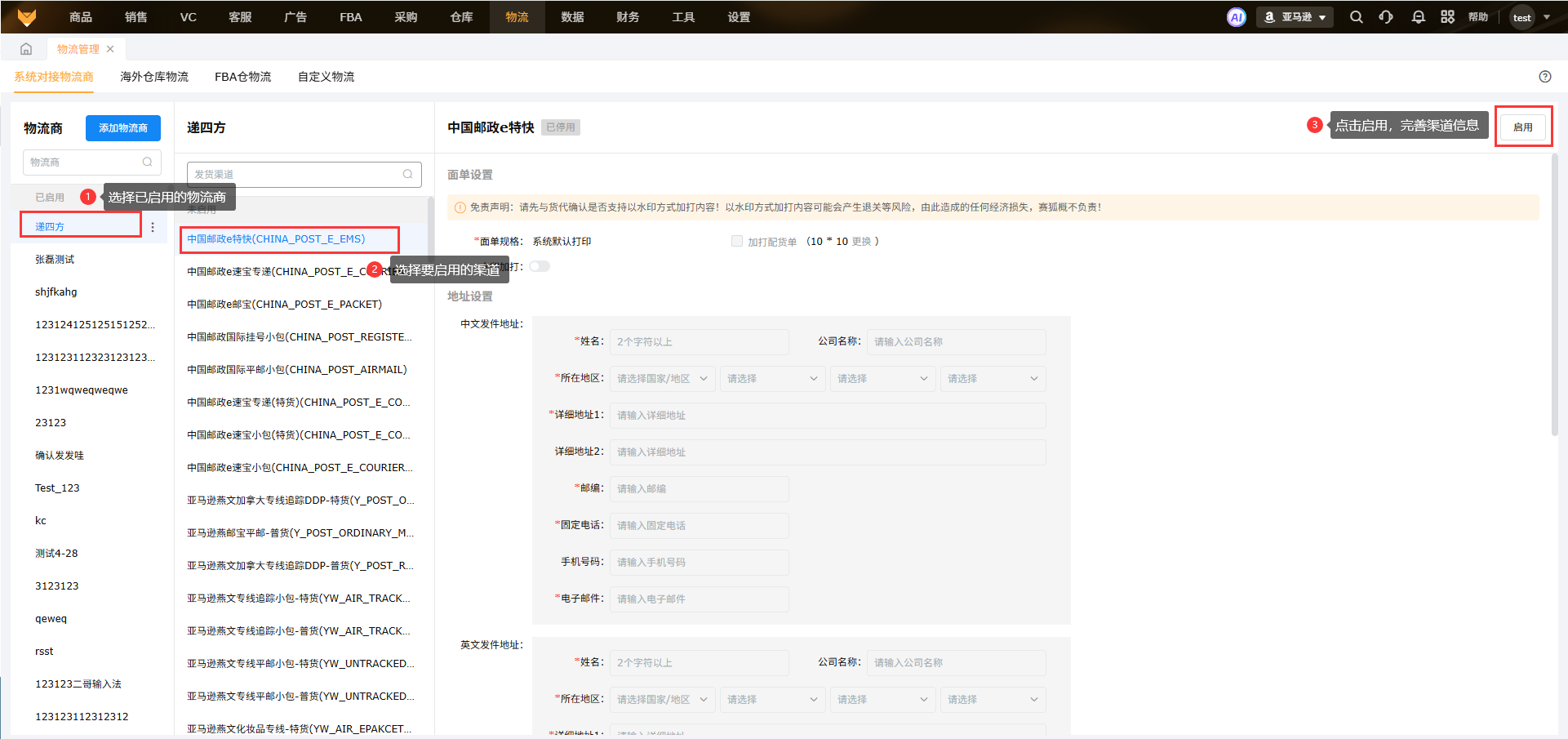1568x739 pixels.
Task: Click the 发货渠道 search field
Action: point(304,175)
